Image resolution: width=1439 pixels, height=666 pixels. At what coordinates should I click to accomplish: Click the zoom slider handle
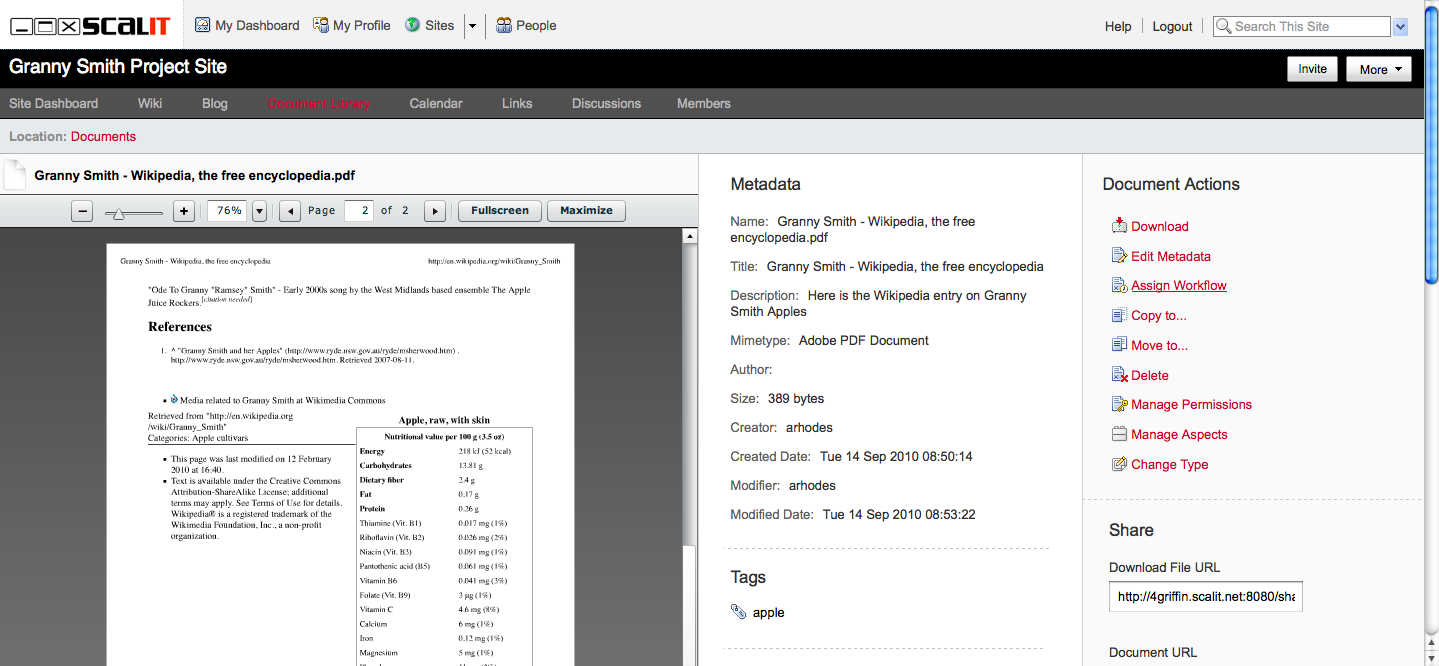[118, 212]
